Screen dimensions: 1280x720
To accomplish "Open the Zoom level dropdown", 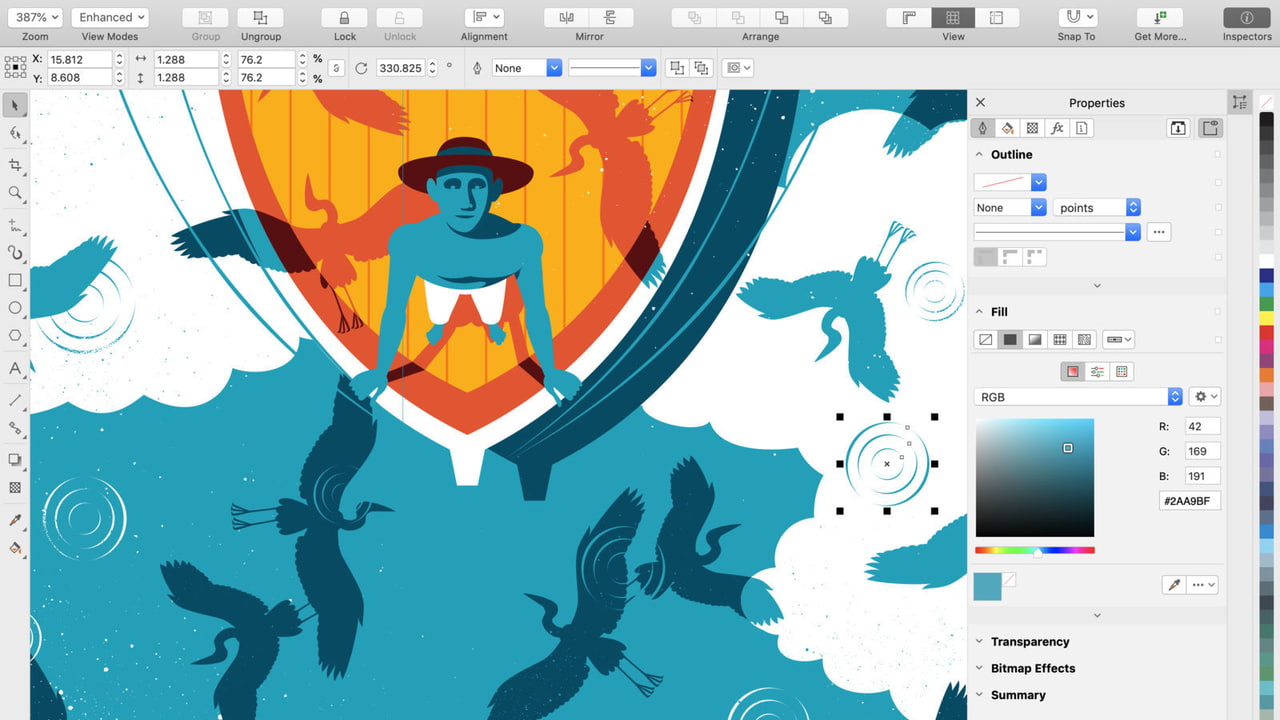I will (39, 17).
